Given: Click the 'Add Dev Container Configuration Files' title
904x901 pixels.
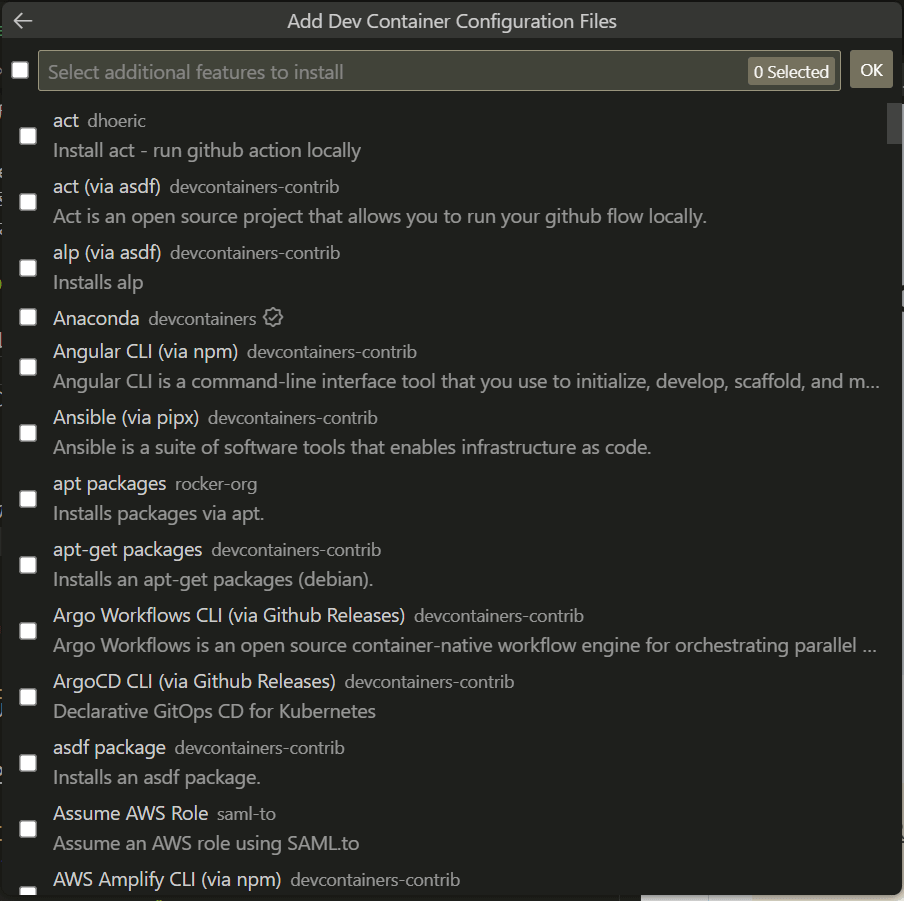Looking at the screenshot, I should click(x=452, y=21).
